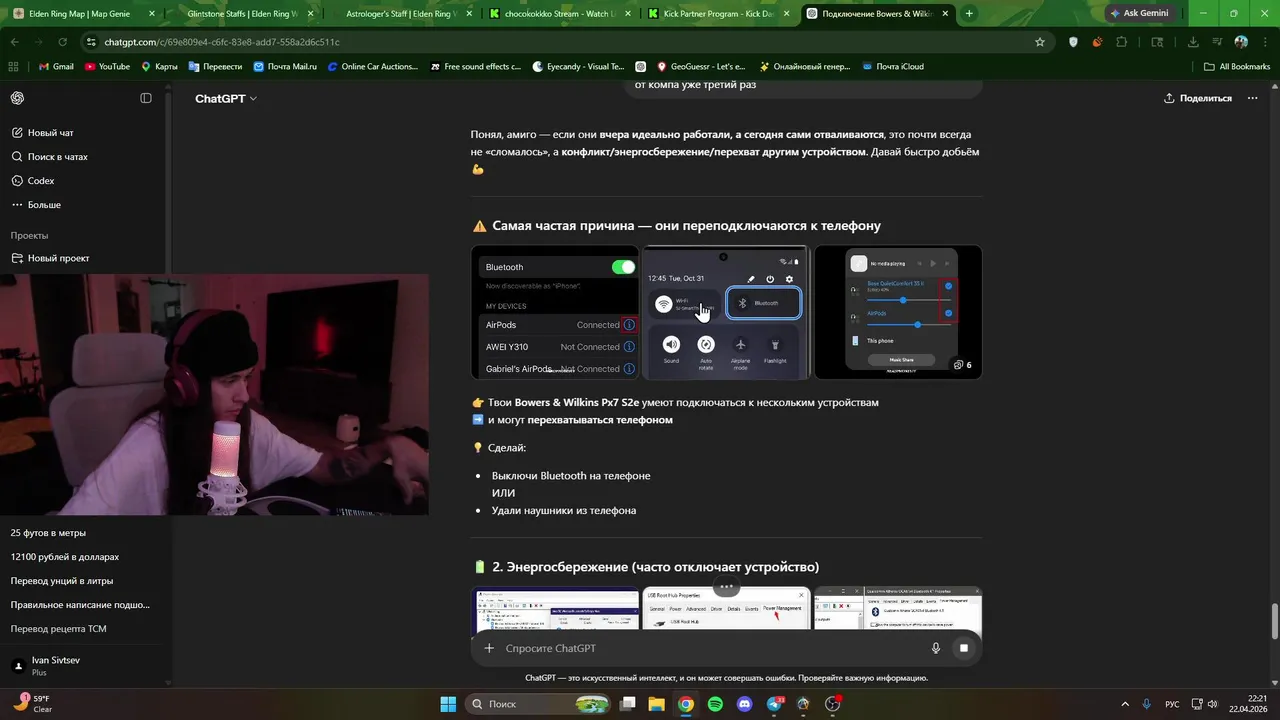Open the iPhone Bluetooth settings thumbnail
This screenshot has width=1280, height=720.
point(555,312)
